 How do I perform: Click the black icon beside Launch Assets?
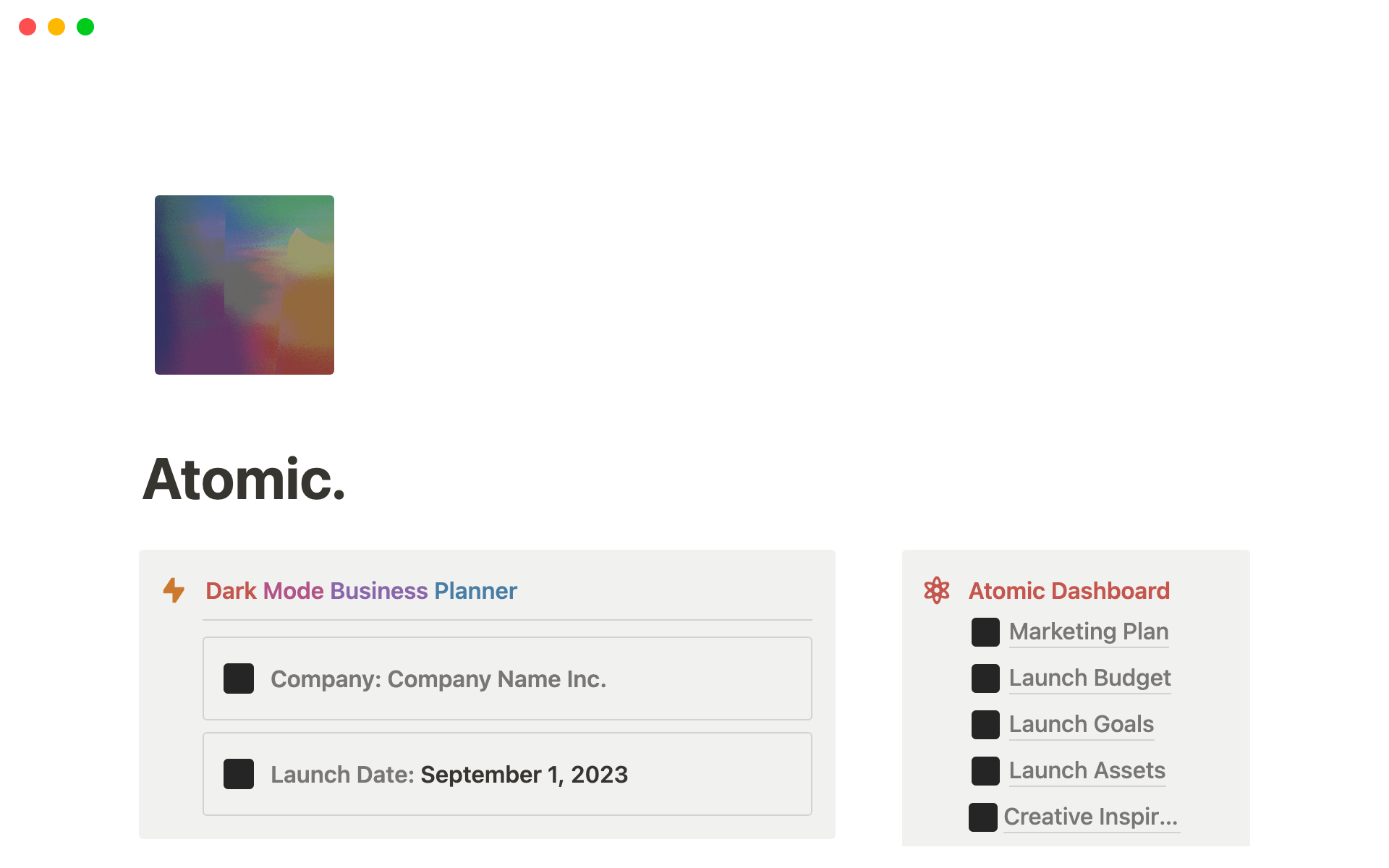click(x=985, y=770)
